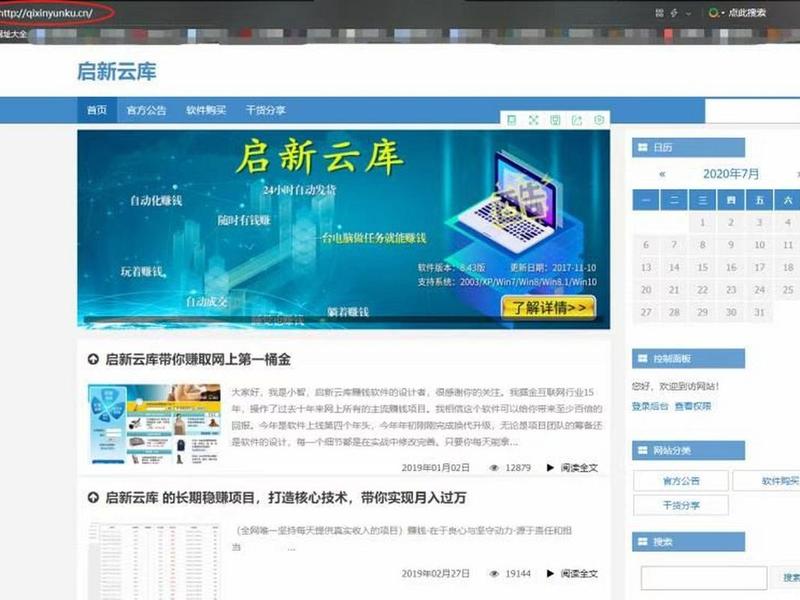800x600 pixels.
Task: Click the 搜索 panel header icon
Action: [x=643, y=541]
